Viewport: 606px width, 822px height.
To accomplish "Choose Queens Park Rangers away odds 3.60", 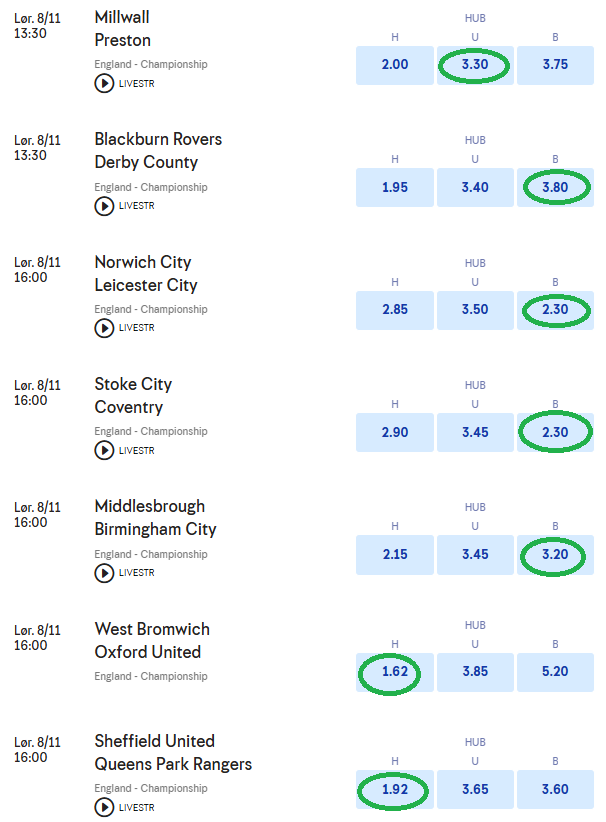I will point(555,789).
